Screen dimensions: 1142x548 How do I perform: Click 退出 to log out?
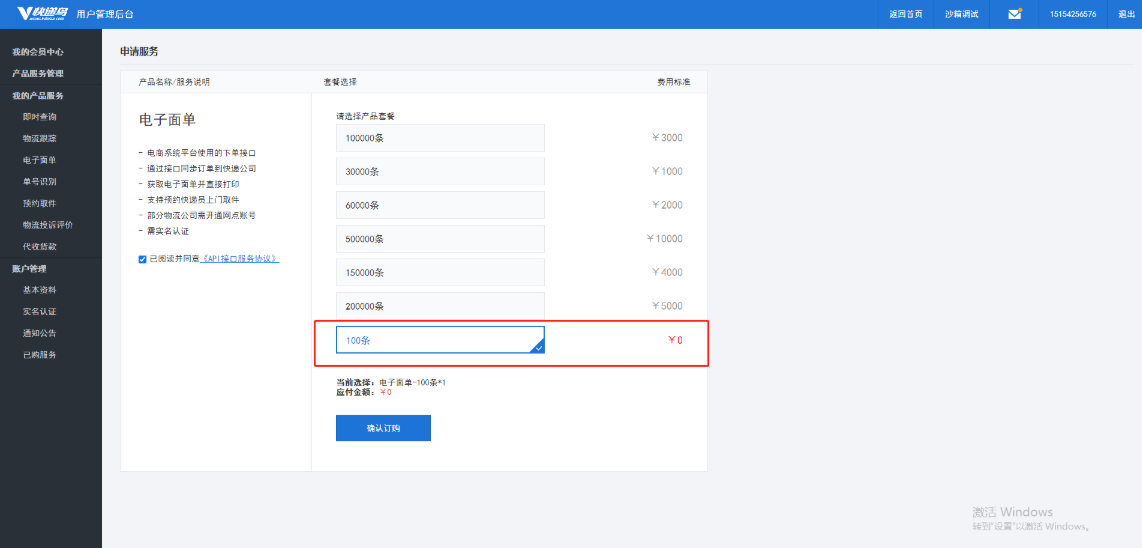pos(1126,14)
